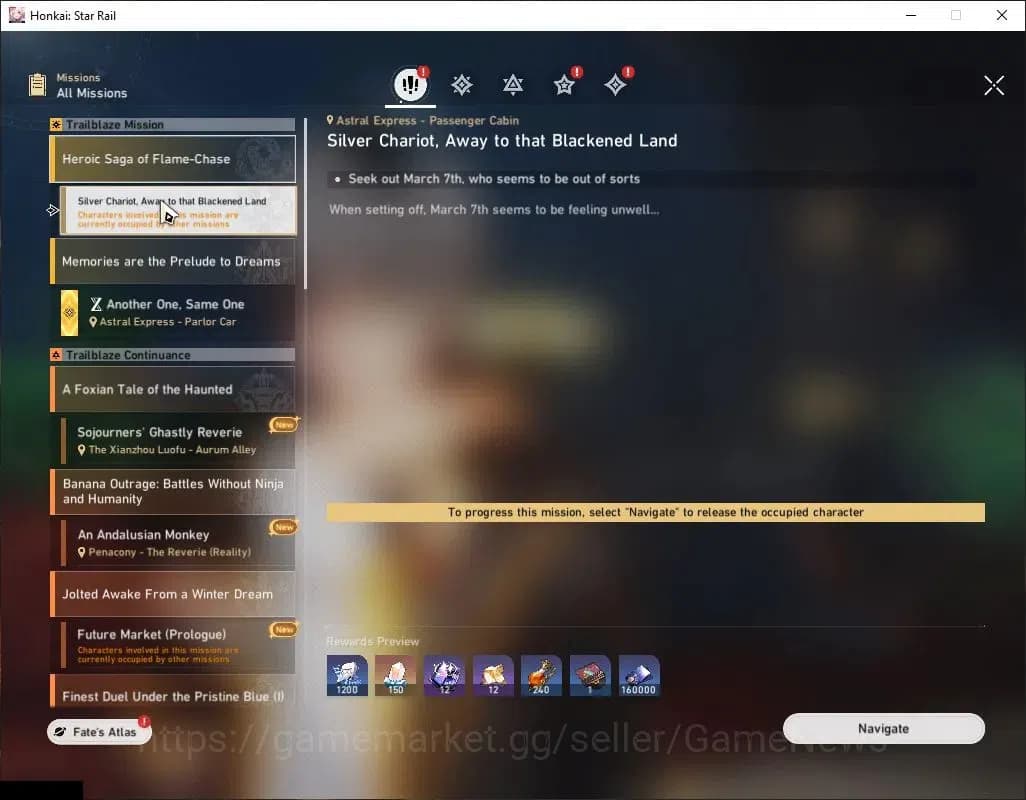Select Silver Chariot, Away to that Blackened Land

pos(178,211)
